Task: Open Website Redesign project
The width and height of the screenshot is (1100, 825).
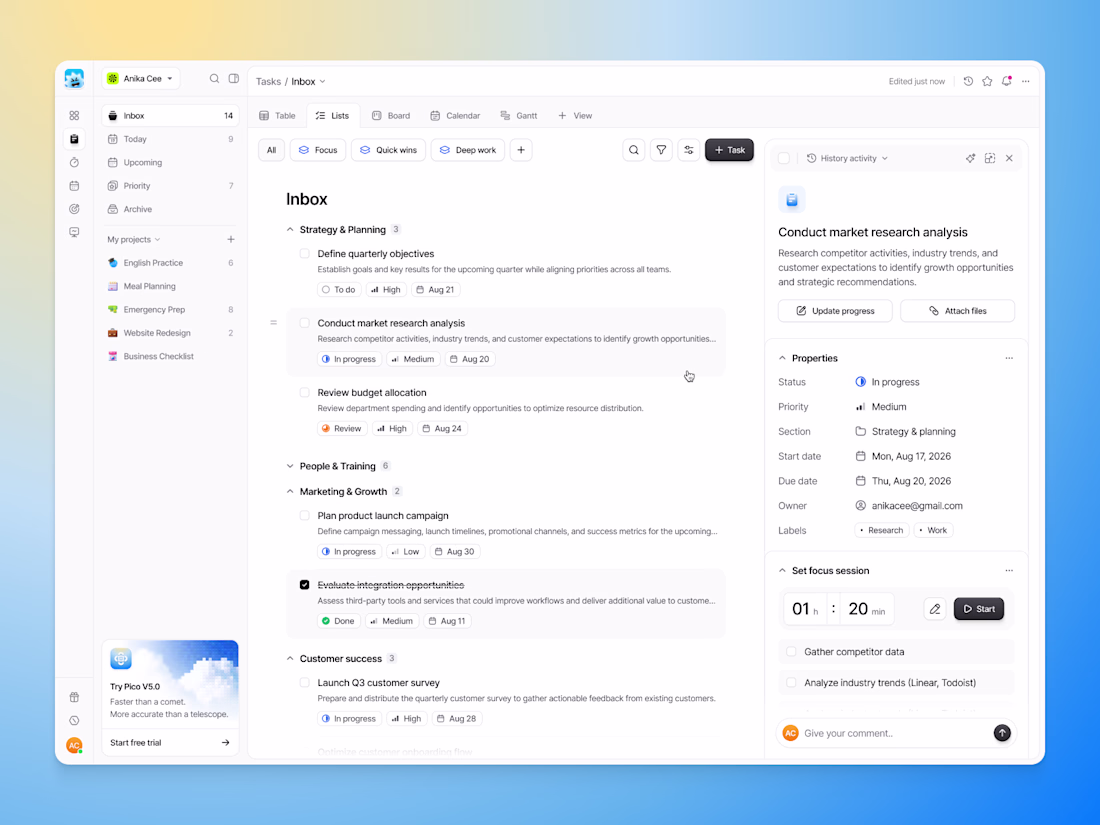Action: (170, 333)
